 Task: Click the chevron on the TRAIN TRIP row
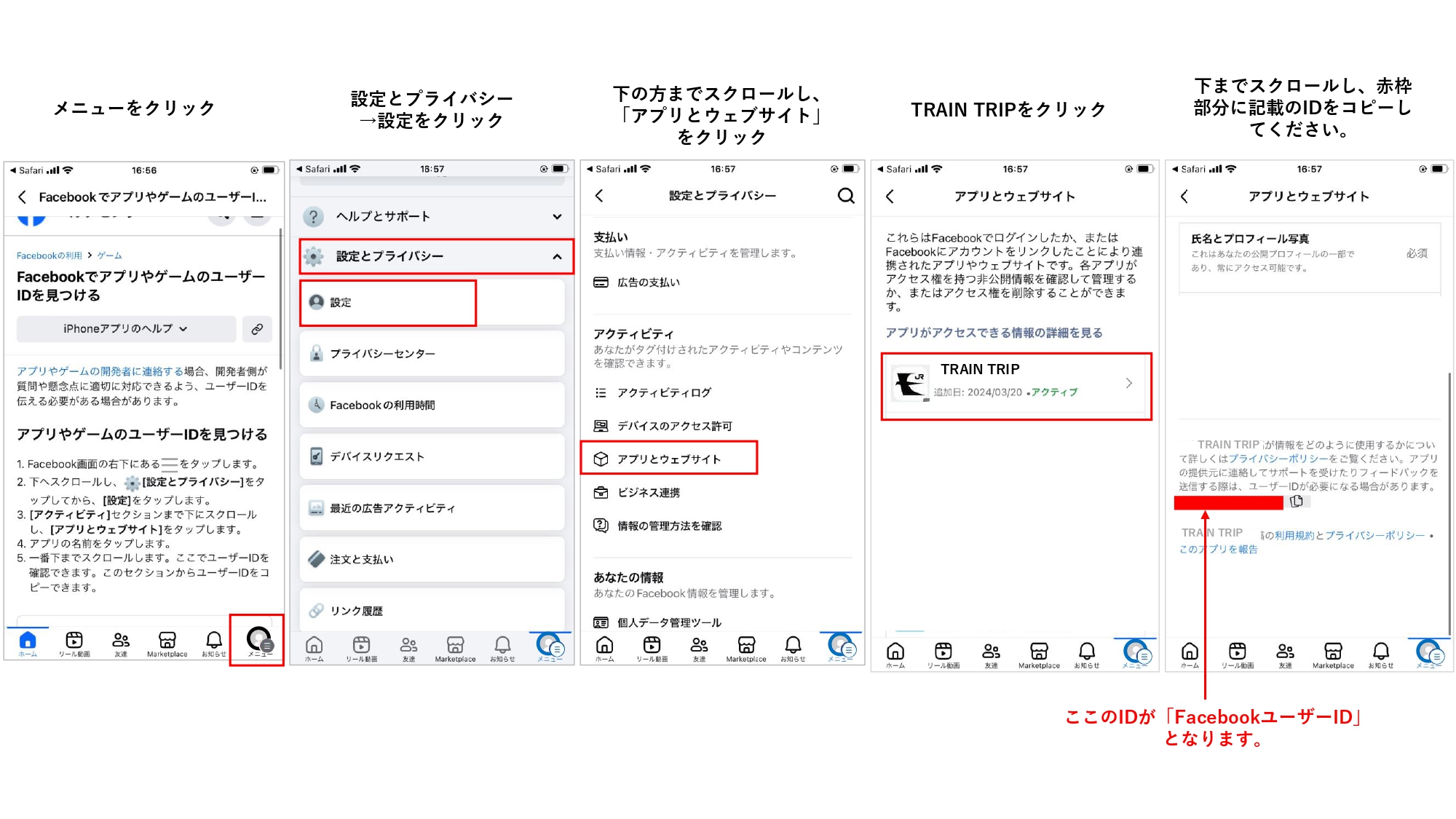pos(1128,383)
